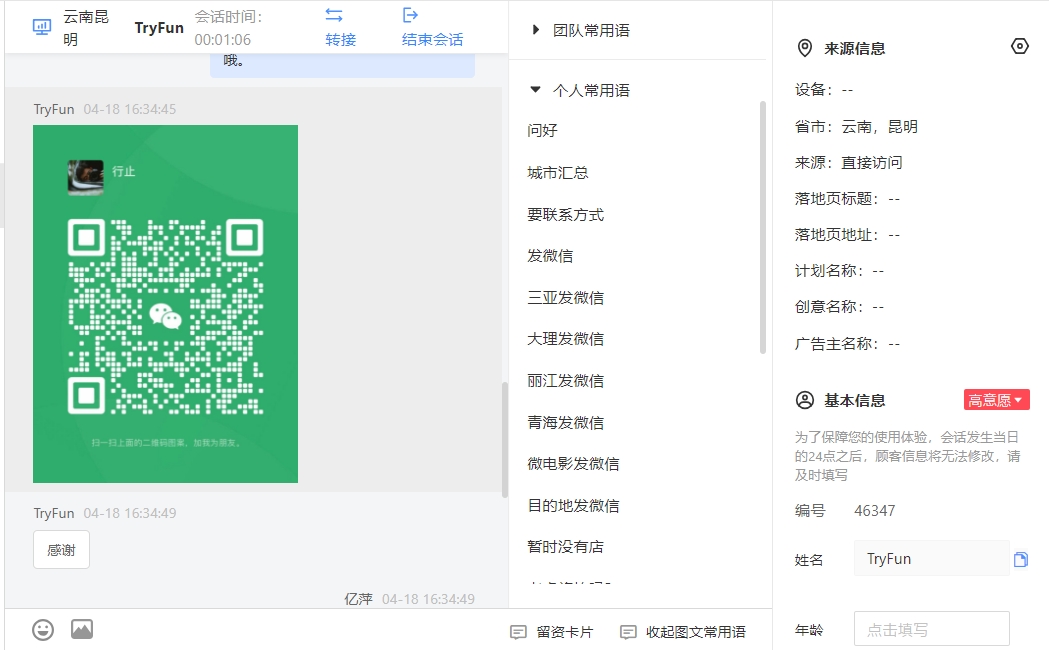The height and width of the screenshot is (650, 1049).
Task: Open the 高意愿 intent dropdown
Action: pyautogui.click(x=996, y=400)
